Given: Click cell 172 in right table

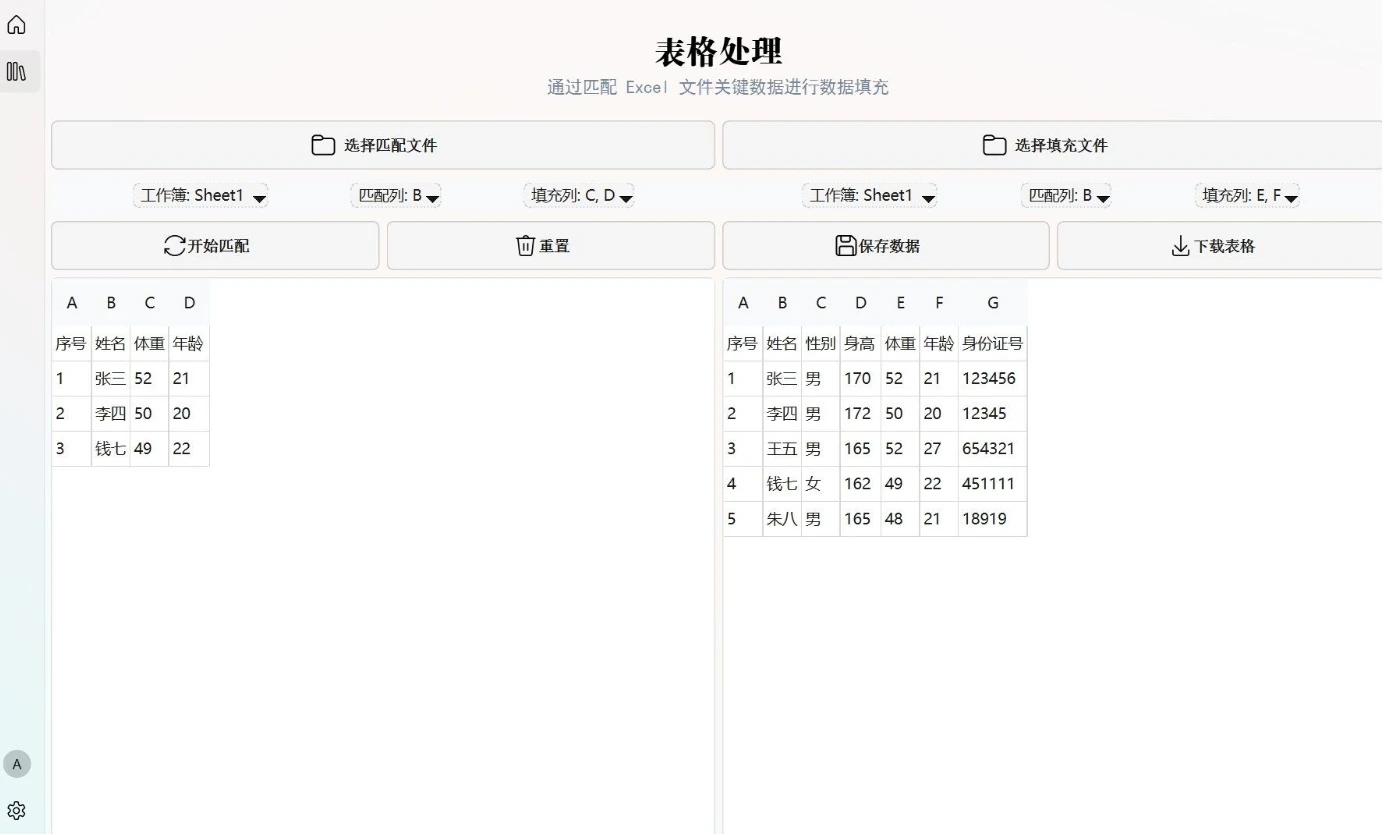Looking at the screenshot, I should coord(860,414).
